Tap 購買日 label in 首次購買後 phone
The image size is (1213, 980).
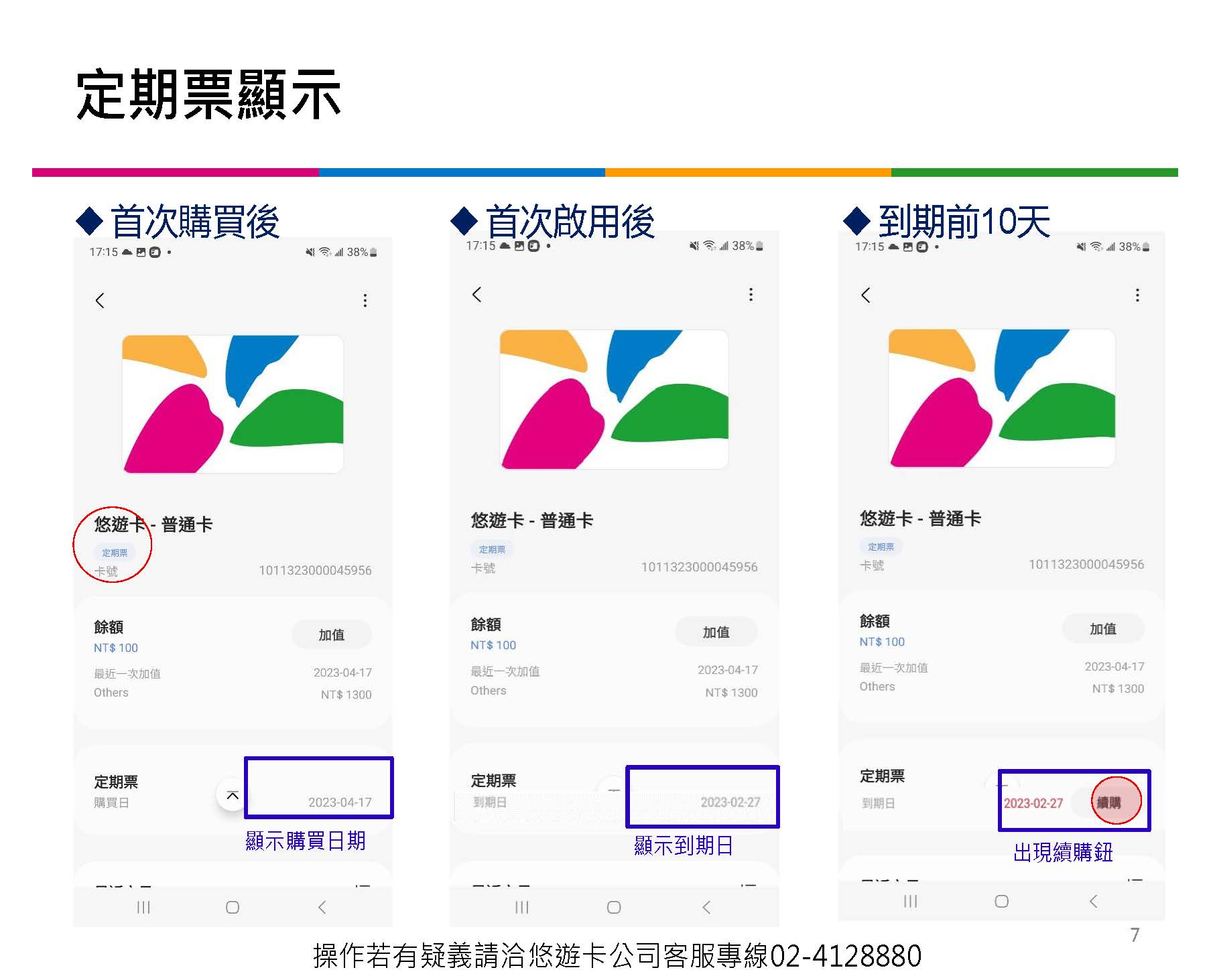pos(111,802)
